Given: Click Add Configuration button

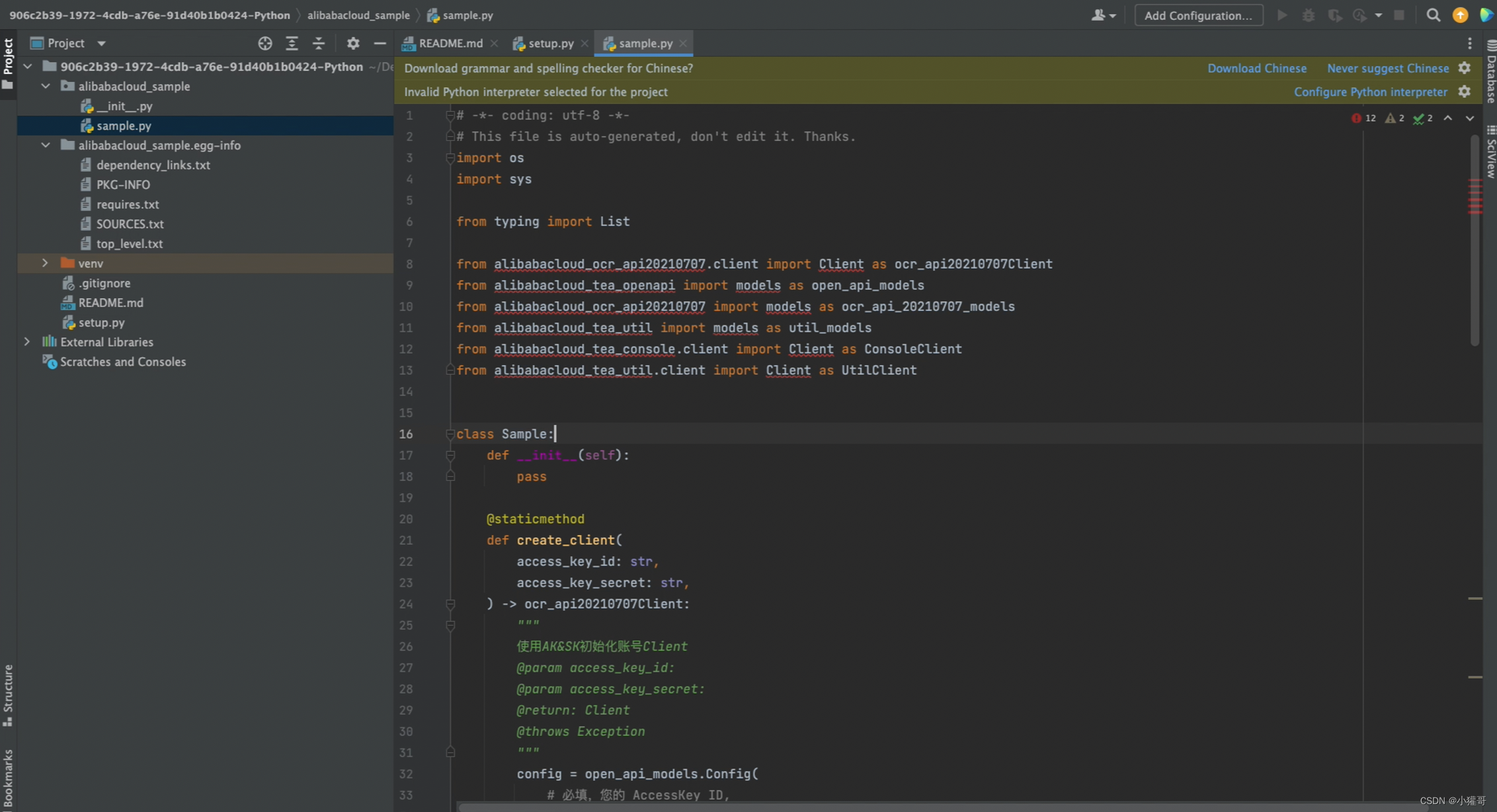Looking at the screenshot, I should click(x=1198, y=15).
